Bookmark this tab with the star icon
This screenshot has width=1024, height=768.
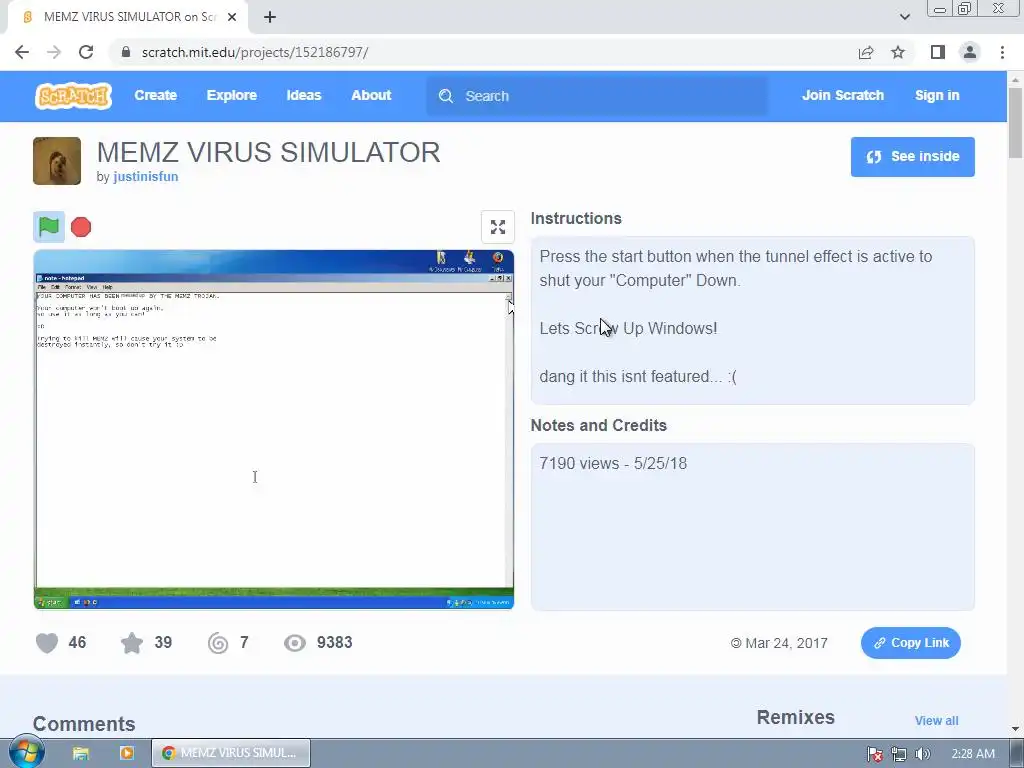click(x=898, y=52)
